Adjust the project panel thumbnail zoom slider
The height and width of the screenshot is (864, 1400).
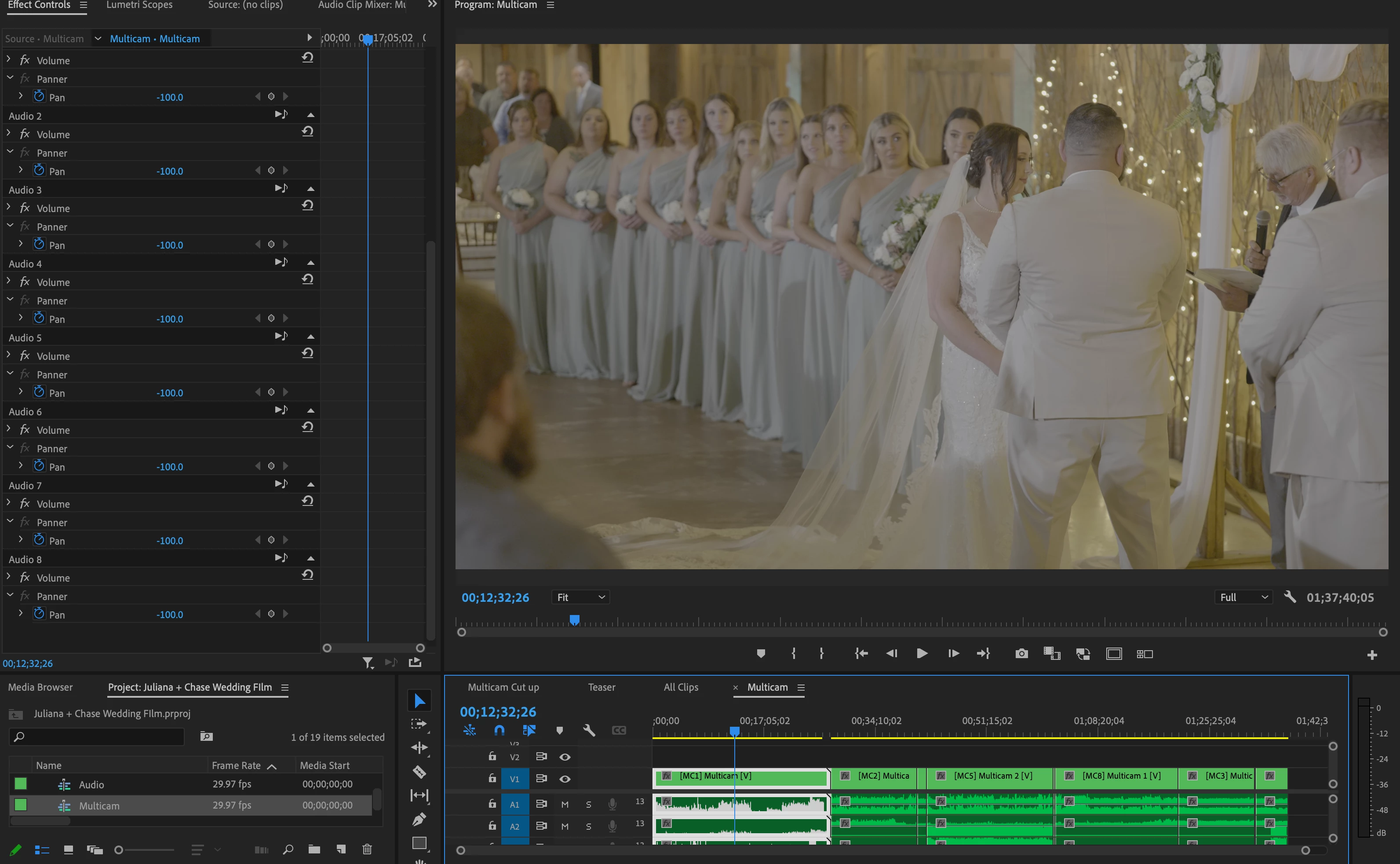tap(119, 850)
